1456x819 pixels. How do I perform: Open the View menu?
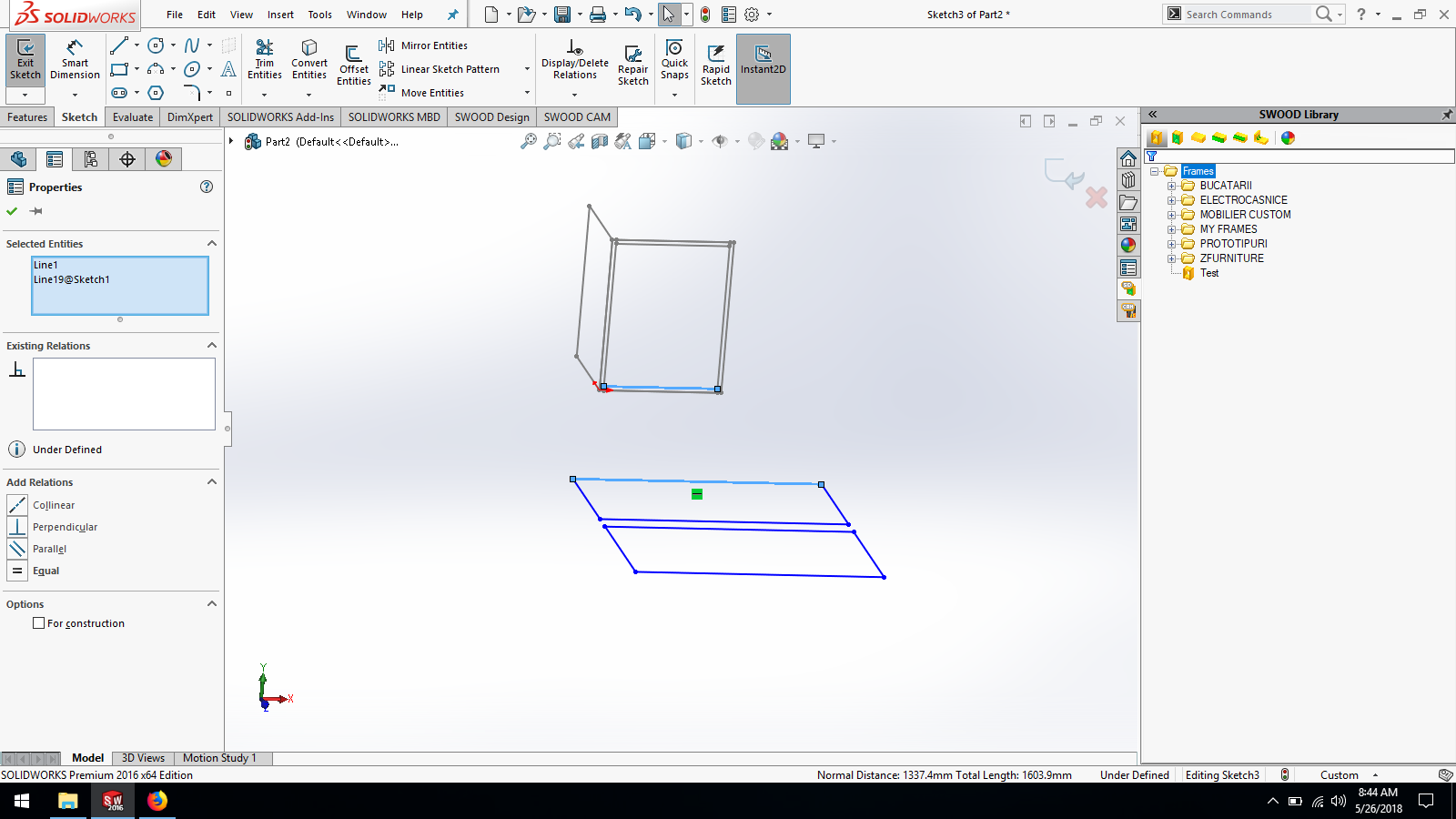point(241,15)
